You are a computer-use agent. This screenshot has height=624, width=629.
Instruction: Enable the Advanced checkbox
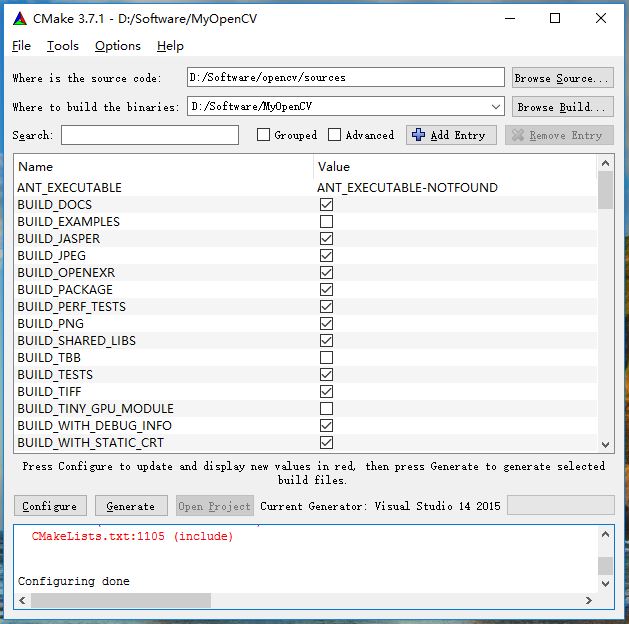click(334, 135)
